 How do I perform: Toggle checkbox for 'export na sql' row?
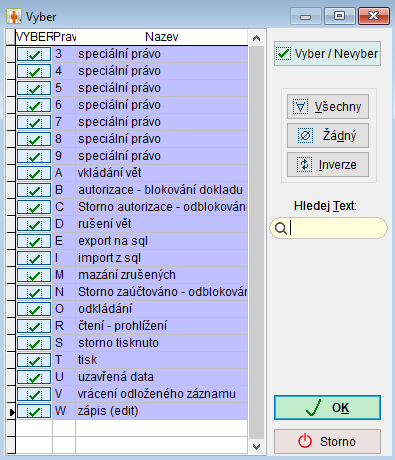[x=34, y=241]
